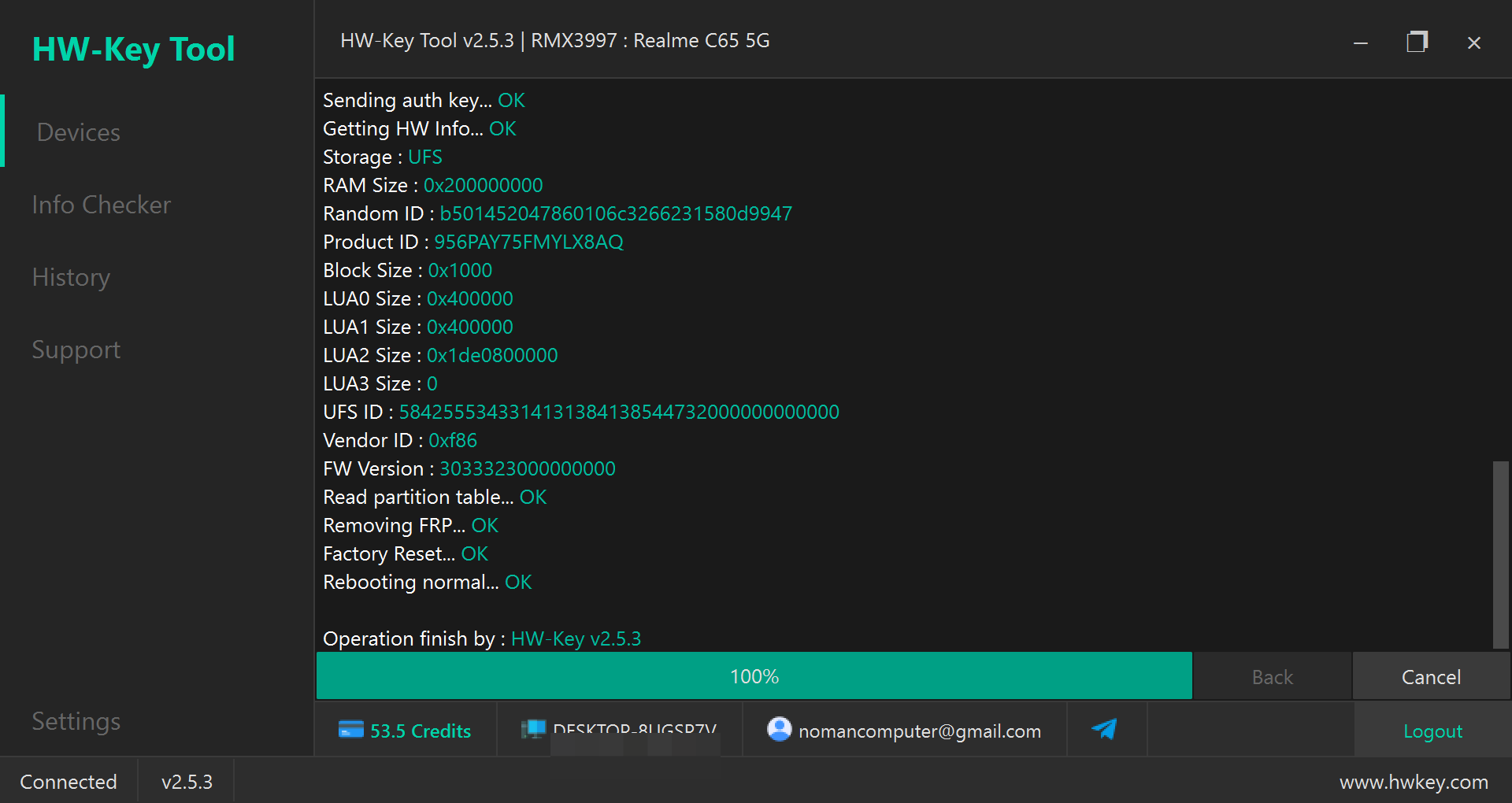Switch to Info Checker
The width and height of the screenshot is (1512, 803).
coord(101,205)
